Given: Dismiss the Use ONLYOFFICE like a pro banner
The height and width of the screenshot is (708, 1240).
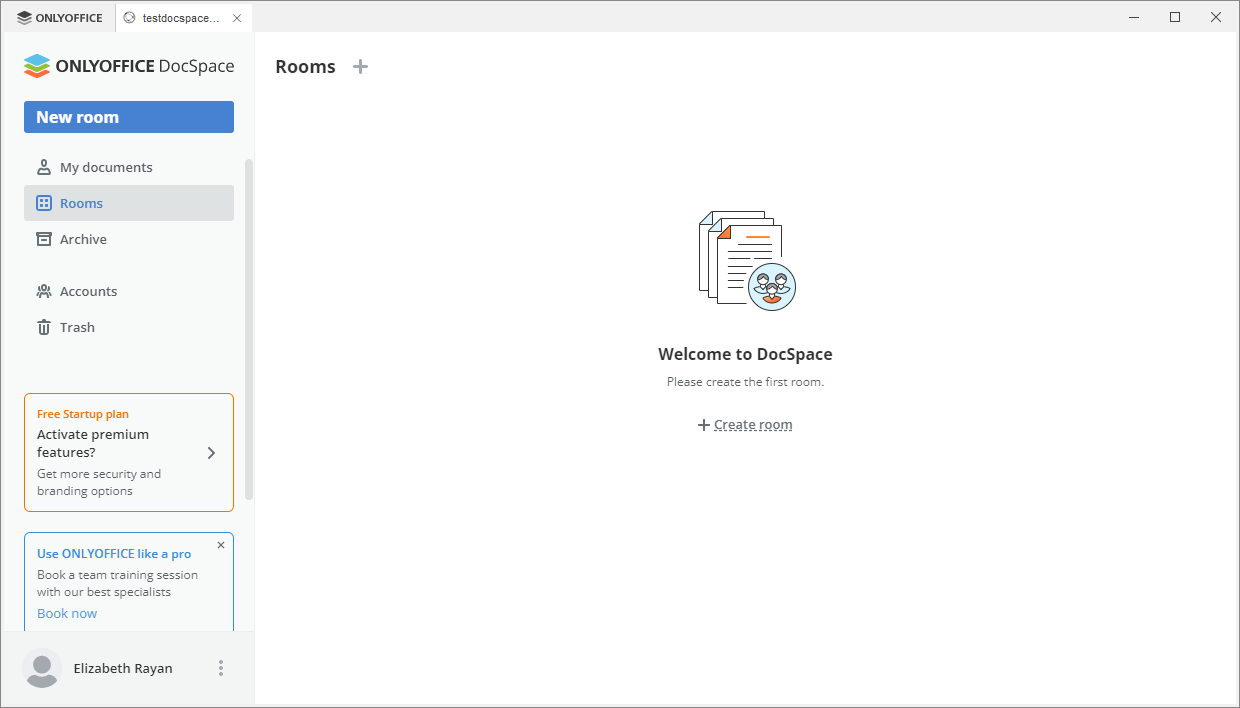Looking at the screenshot, I should click(221, 545).
